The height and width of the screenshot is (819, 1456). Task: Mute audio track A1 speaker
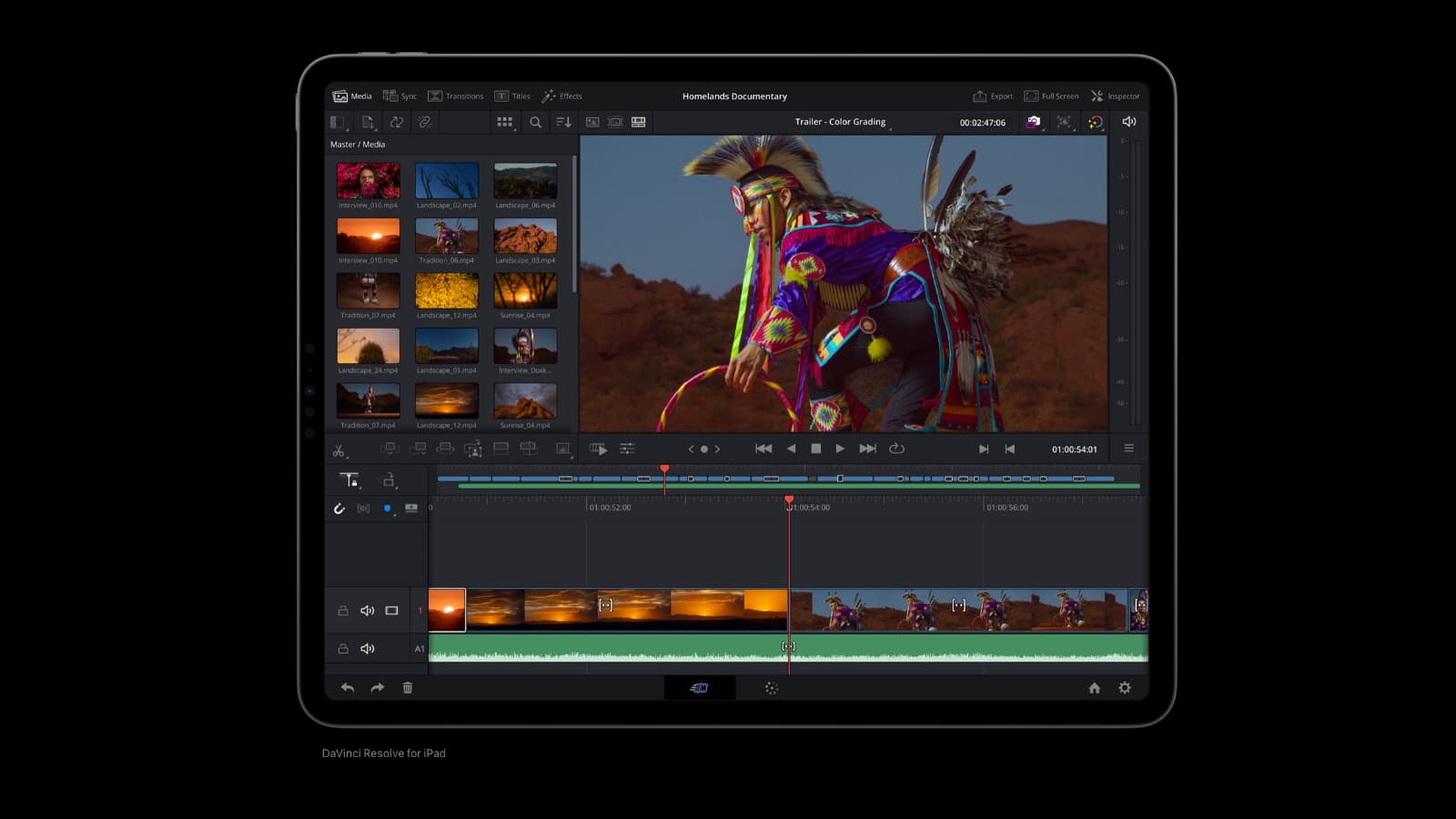(368, 649)
